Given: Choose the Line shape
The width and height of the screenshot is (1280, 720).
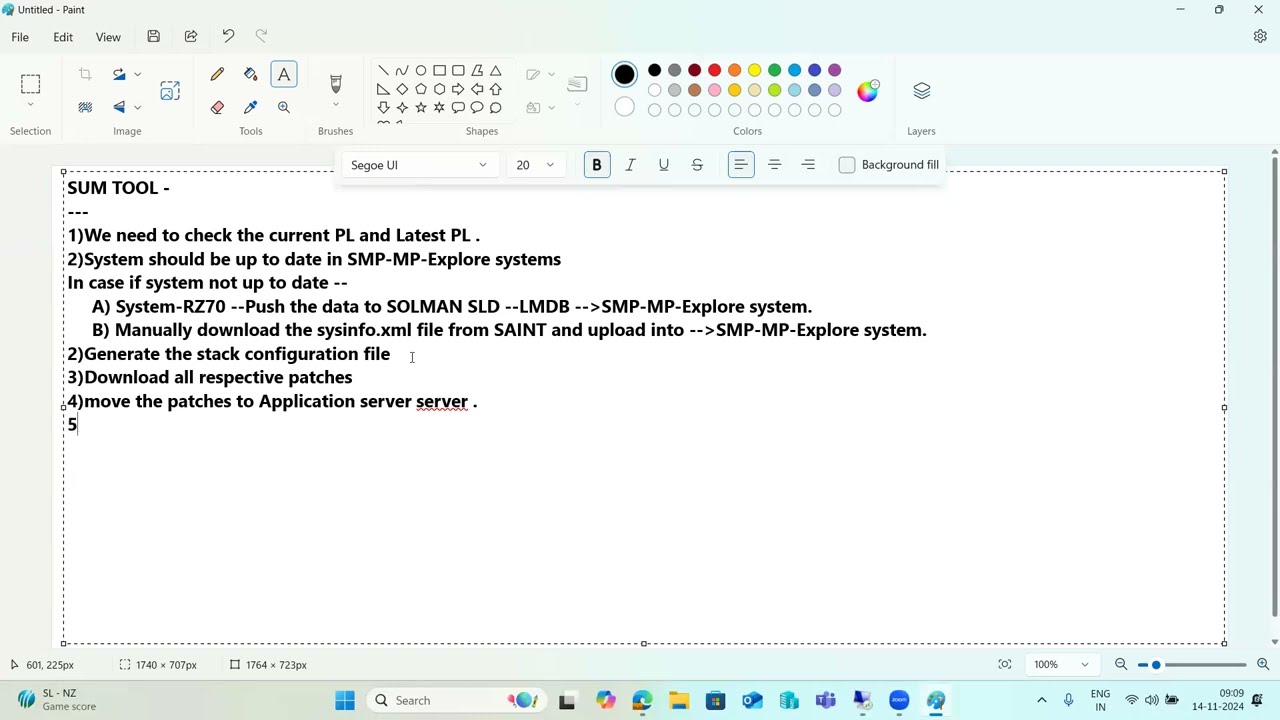Looking at the screenshot, I should tap(383, 70).
